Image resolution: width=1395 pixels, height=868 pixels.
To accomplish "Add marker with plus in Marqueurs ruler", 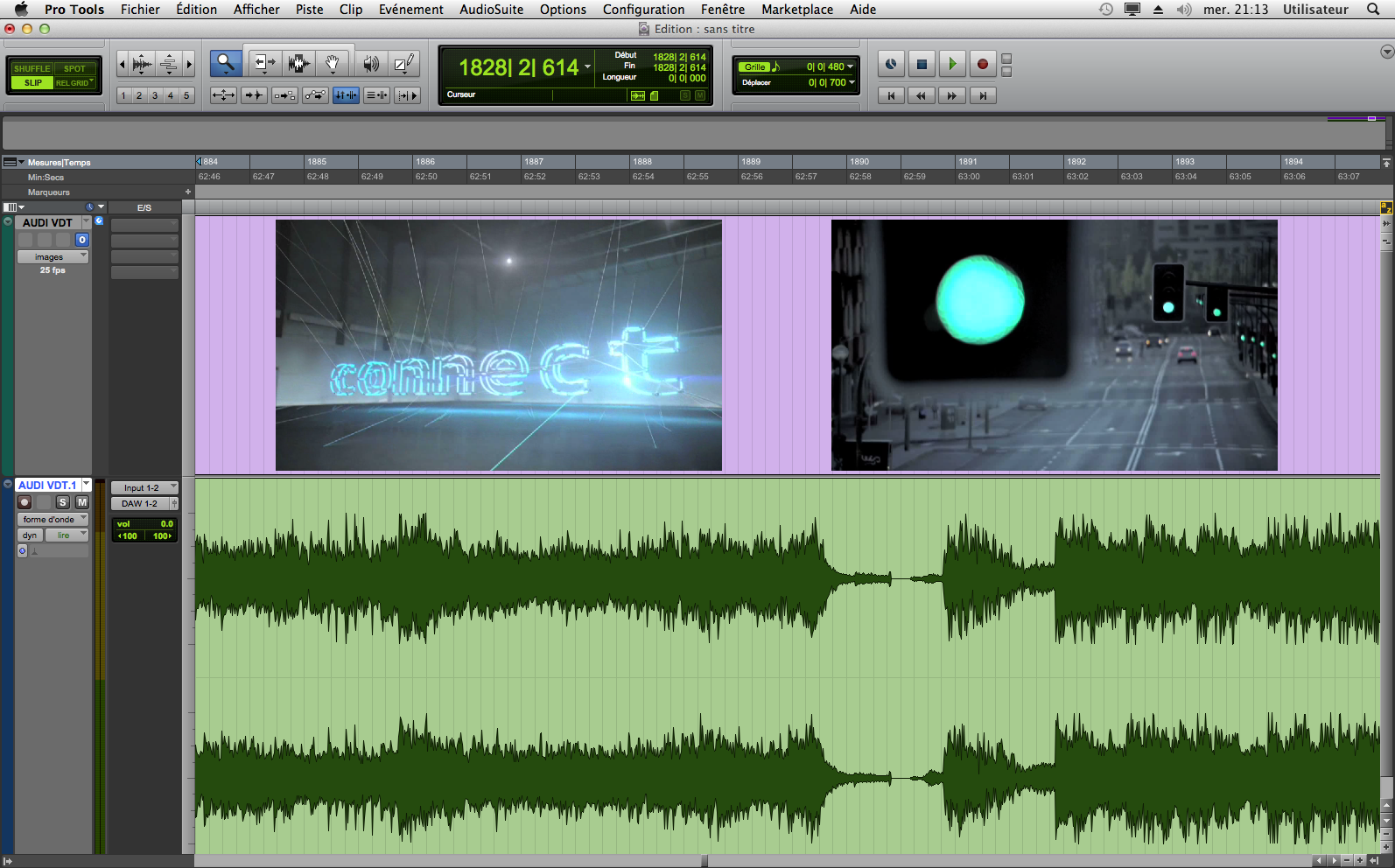I will pyautogui.click(x=187, y=192).
